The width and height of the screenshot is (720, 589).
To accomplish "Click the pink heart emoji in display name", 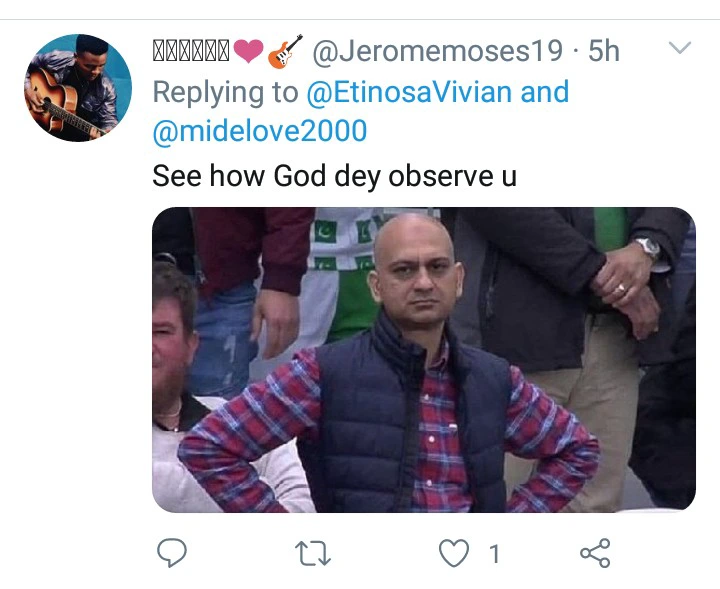I will click(x=248, y=50).
